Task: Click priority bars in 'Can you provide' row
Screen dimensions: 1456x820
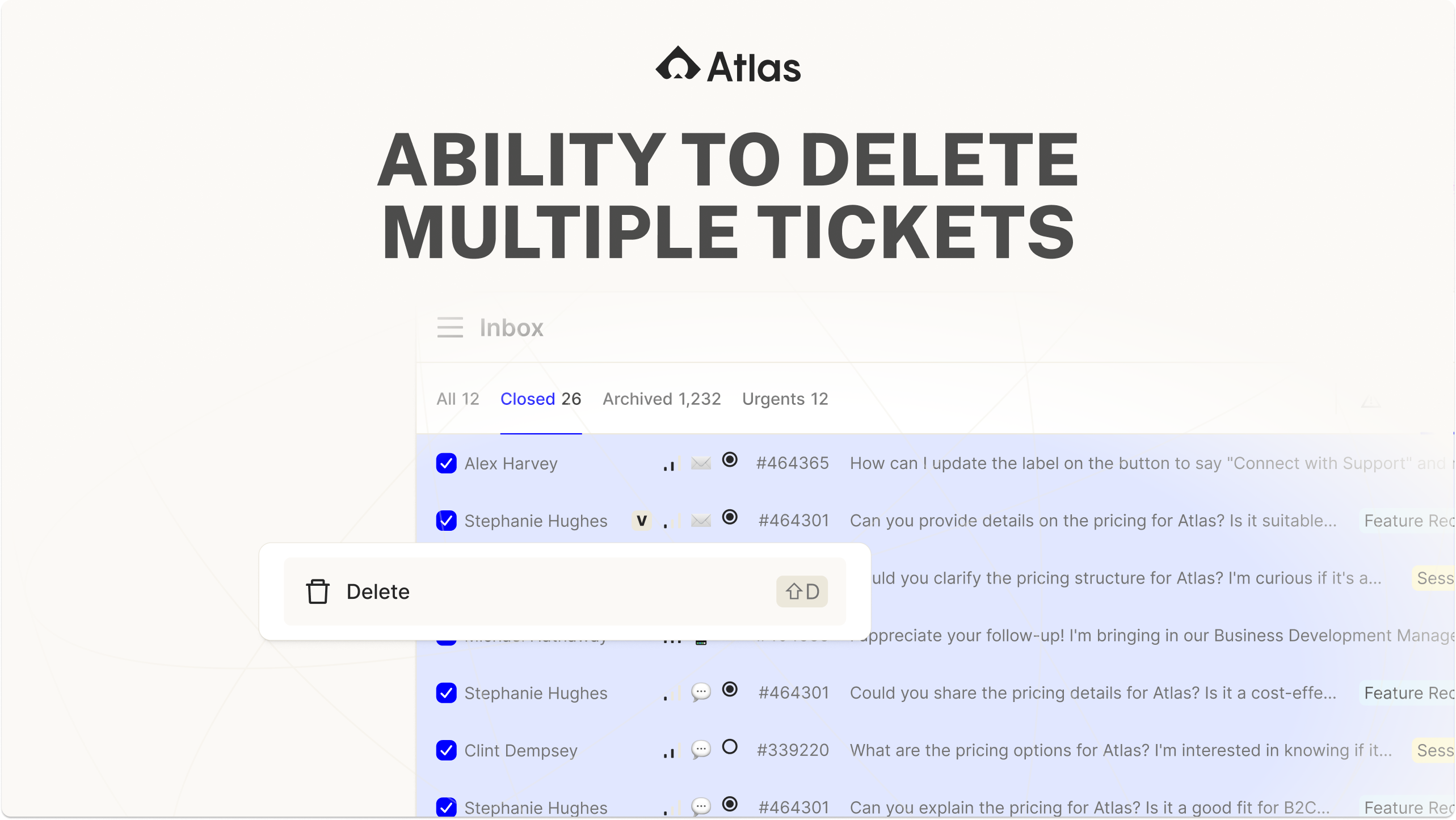Action: (671, 522)
